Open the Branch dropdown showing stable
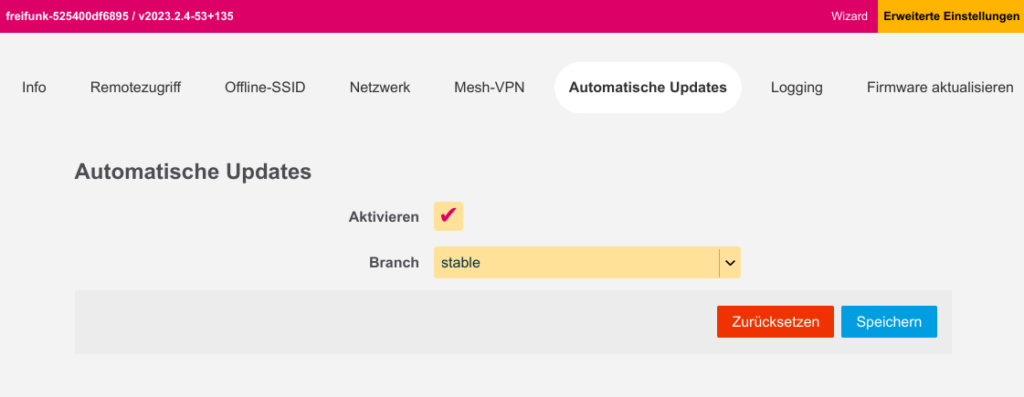The width and height of the screenshot is (1024, 397). coord(587,262)
